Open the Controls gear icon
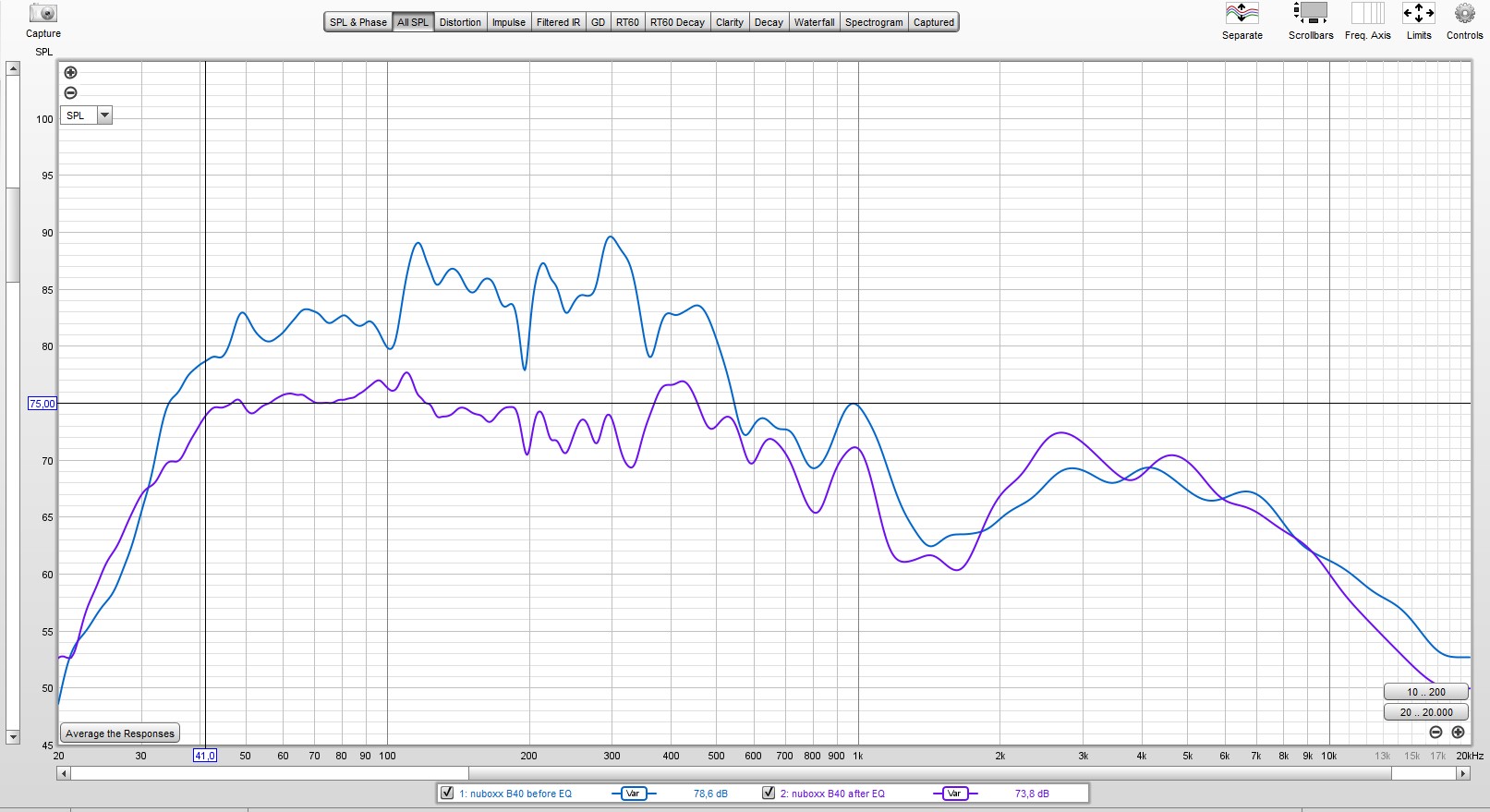This screenshot has height=812, width=1490. (x=1464, y=14)
